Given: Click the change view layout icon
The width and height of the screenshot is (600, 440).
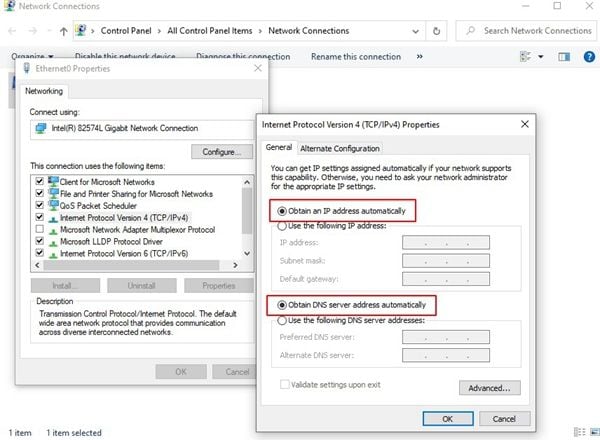Looking at the screenshot, I should 525,57.
